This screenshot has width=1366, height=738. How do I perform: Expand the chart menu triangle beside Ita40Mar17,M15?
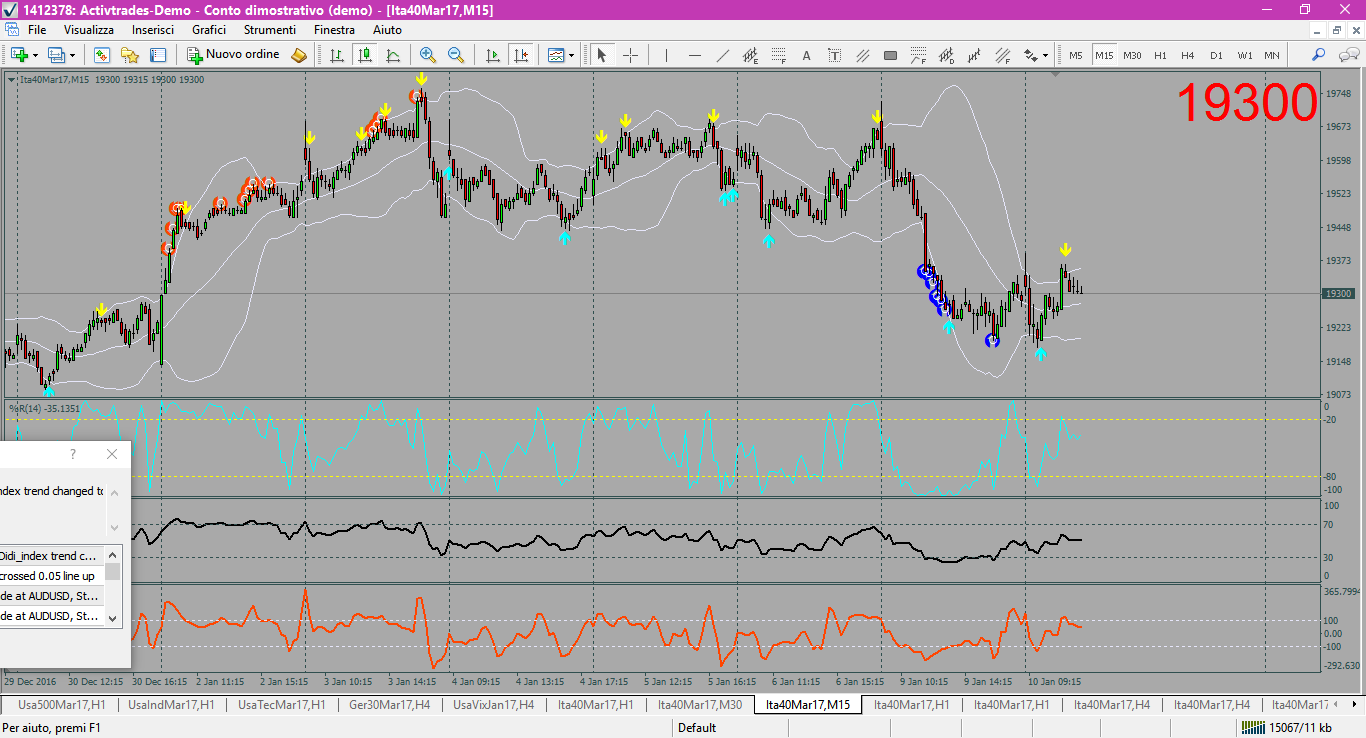pos(11,79)
